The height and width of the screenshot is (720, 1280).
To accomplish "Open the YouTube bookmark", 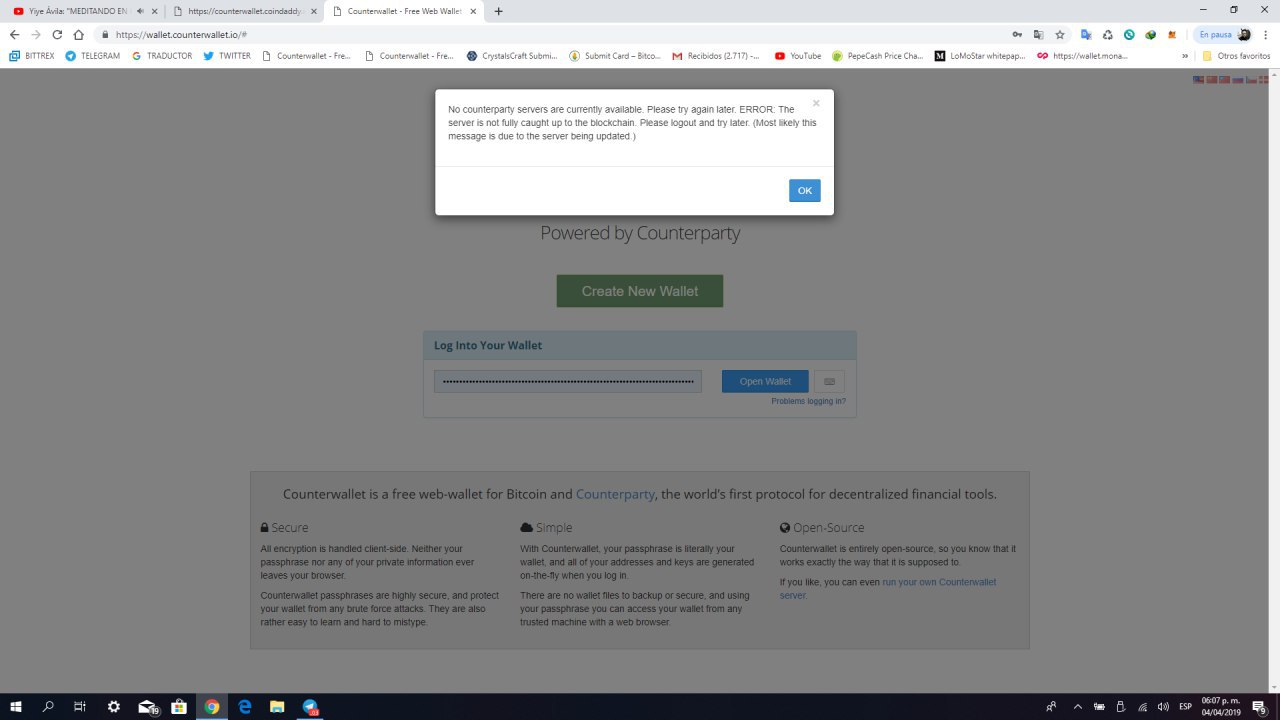I will 797,56.
